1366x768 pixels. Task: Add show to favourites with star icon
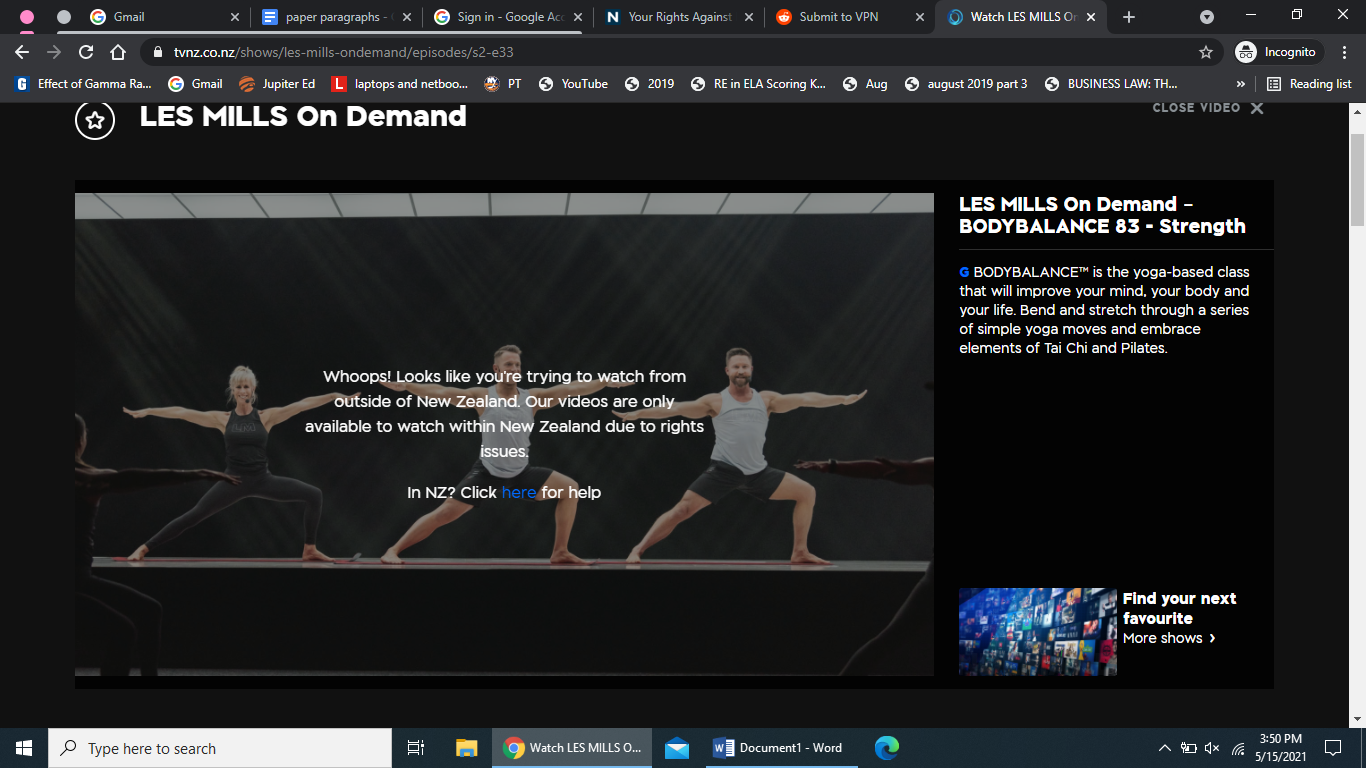[95, 120]
